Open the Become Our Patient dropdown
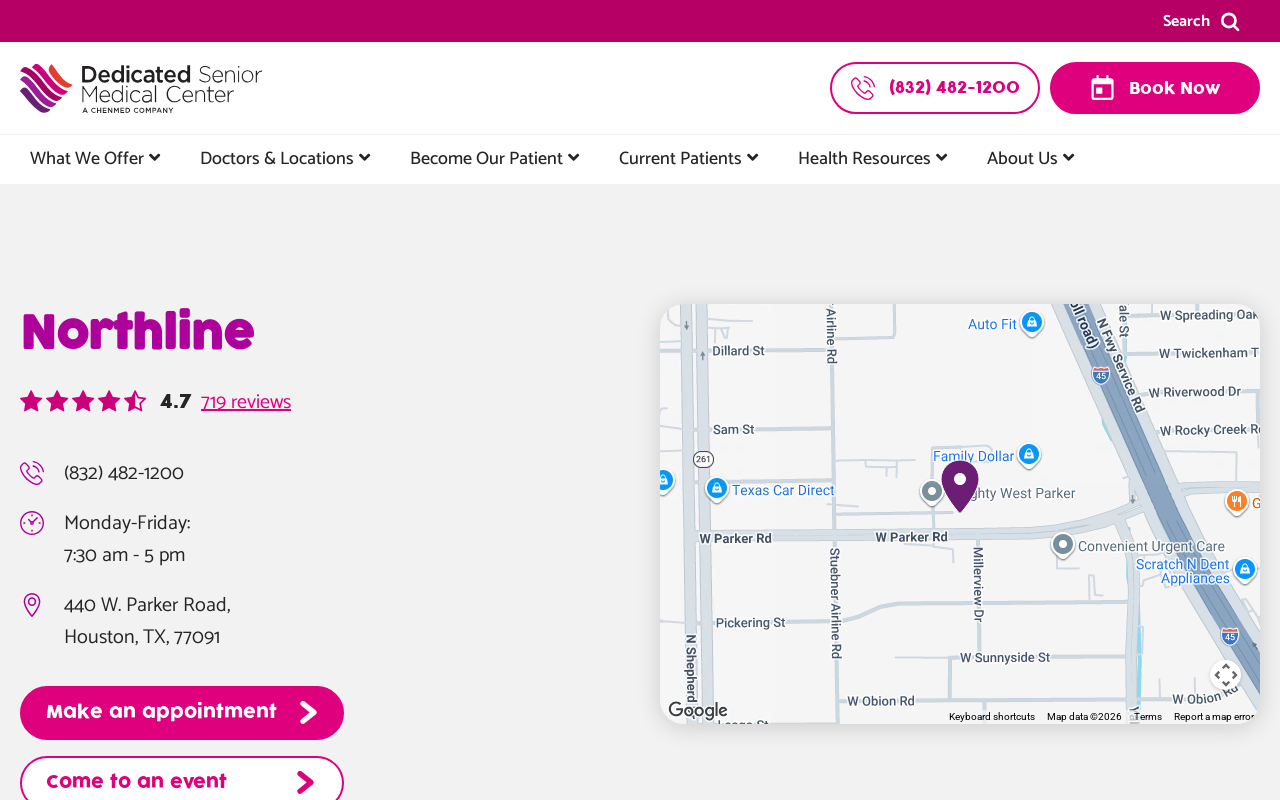The image size is (1280, 800). 495,158
